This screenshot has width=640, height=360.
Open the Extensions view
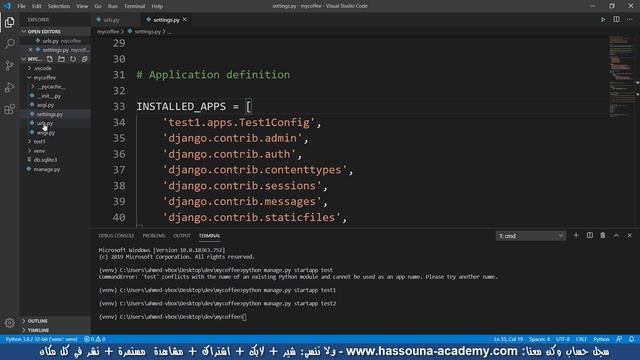(9, 109)
